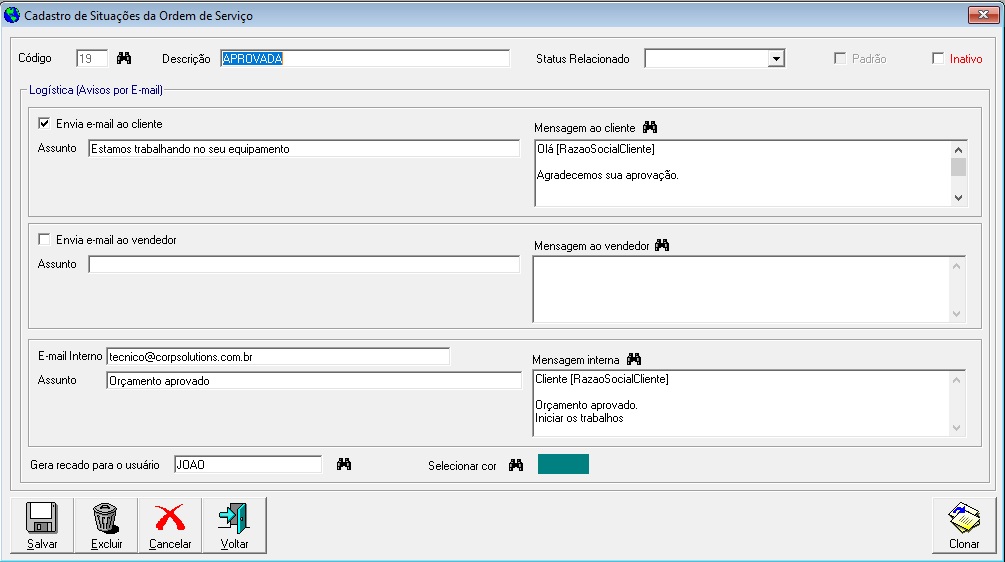The image size is (1005, 562).
Task: Expand the Status Relacionado dropdown
Action: [776, 59]
